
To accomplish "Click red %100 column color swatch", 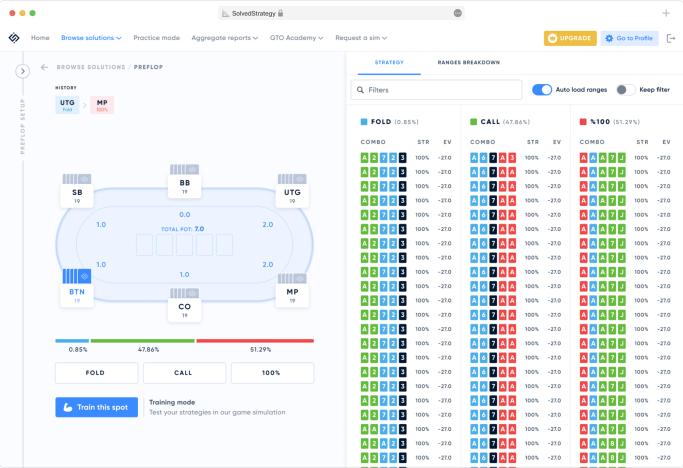I will tap(583, 122).
